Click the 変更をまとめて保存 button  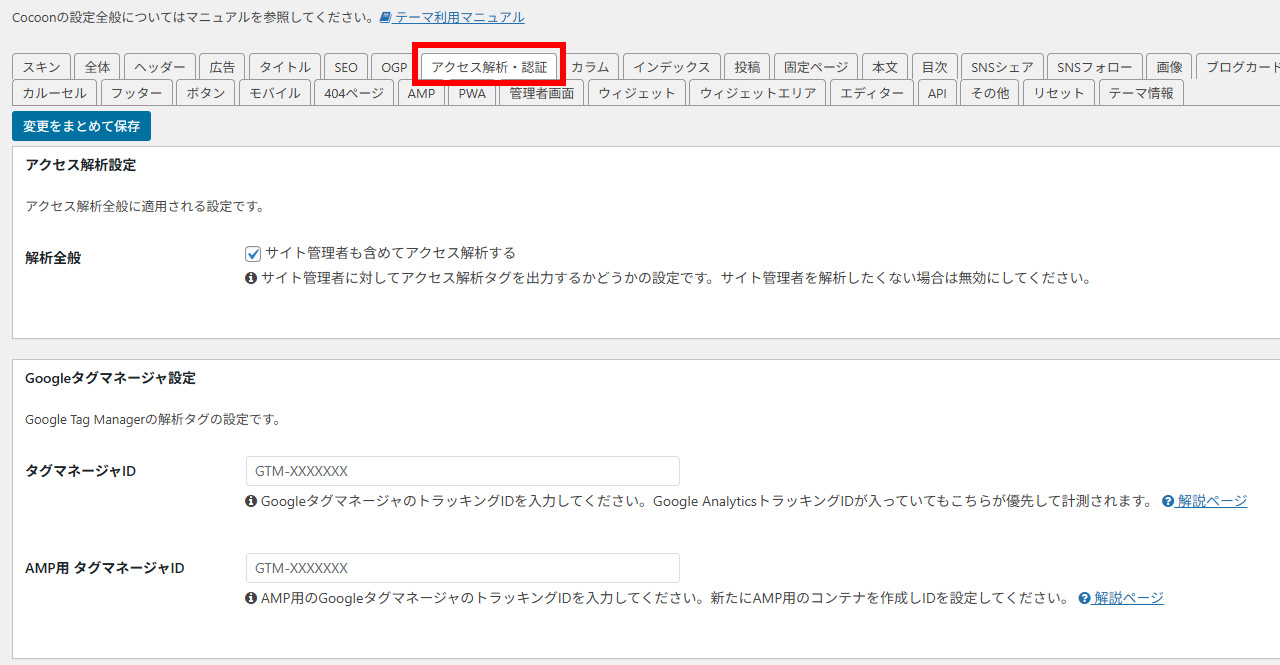[81, 126]
